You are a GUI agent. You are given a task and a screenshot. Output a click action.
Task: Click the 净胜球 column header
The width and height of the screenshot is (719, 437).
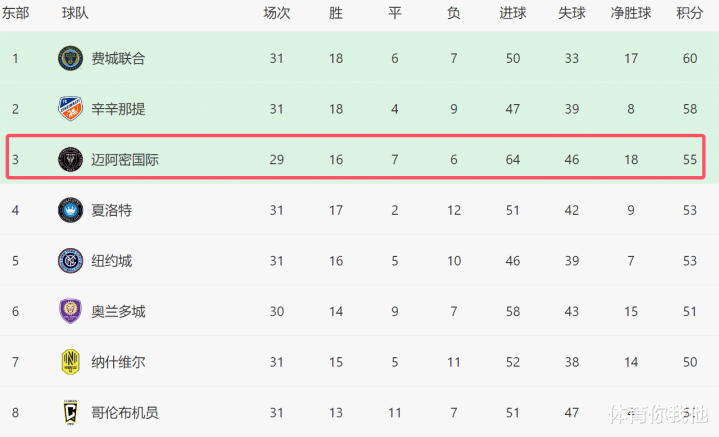point(631,13)
